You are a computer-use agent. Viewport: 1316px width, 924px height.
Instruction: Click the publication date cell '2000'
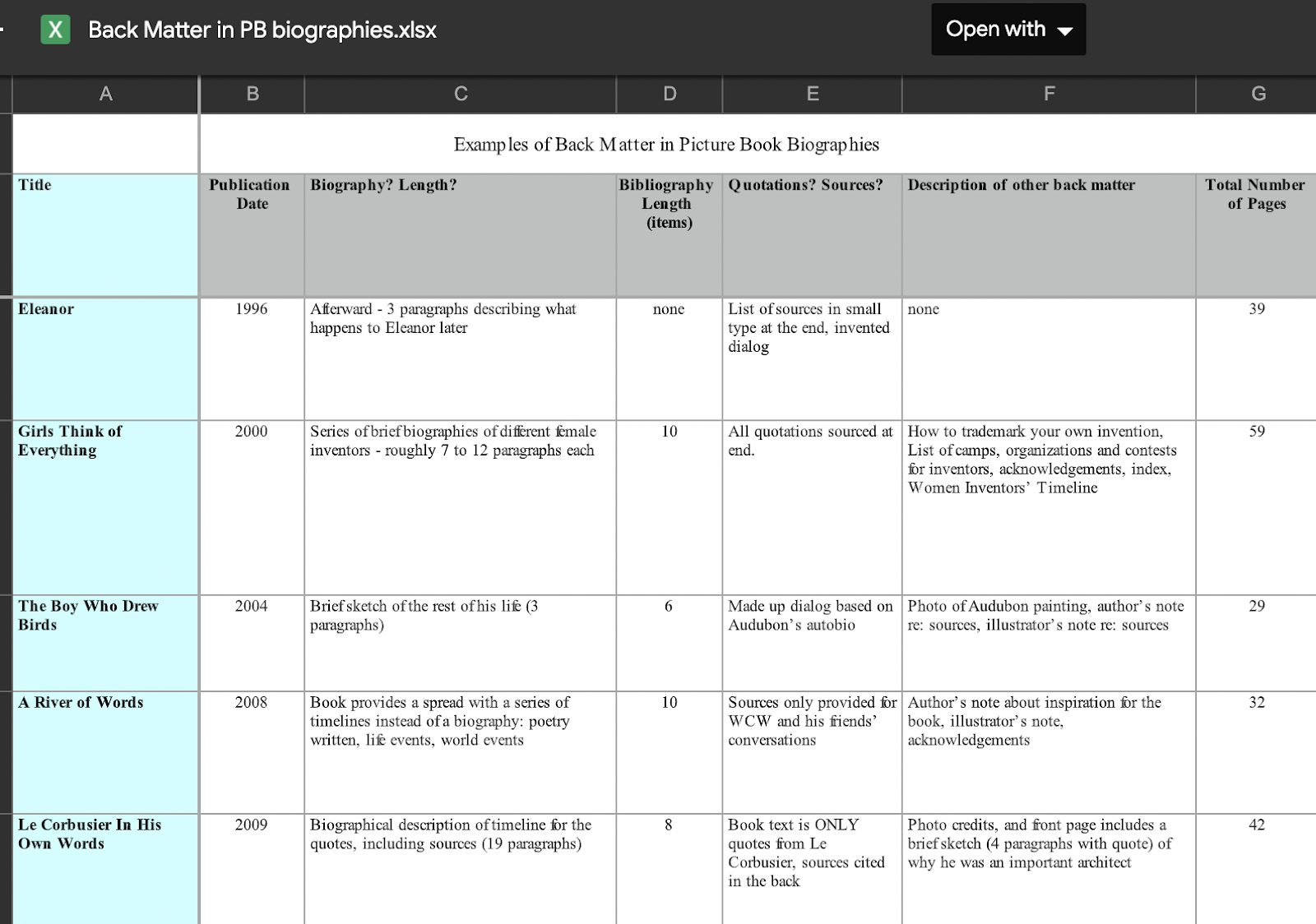pos(253,507)
